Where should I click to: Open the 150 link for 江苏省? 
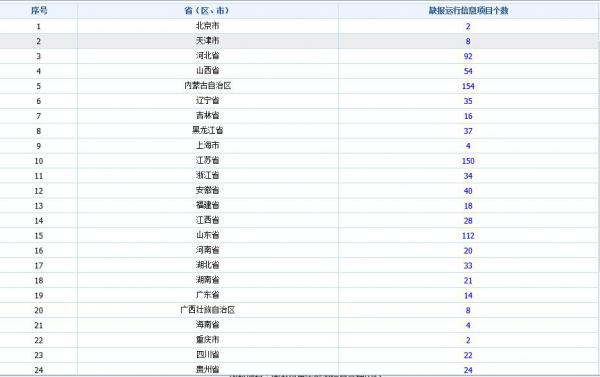click(468, 161)
